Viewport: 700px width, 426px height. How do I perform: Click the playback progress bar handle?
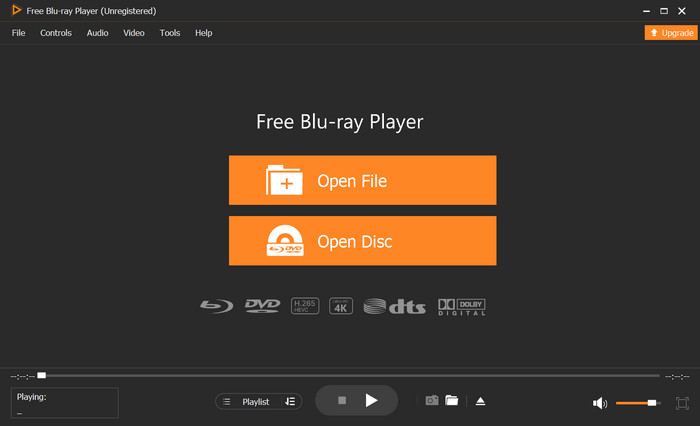coord(42,376)
